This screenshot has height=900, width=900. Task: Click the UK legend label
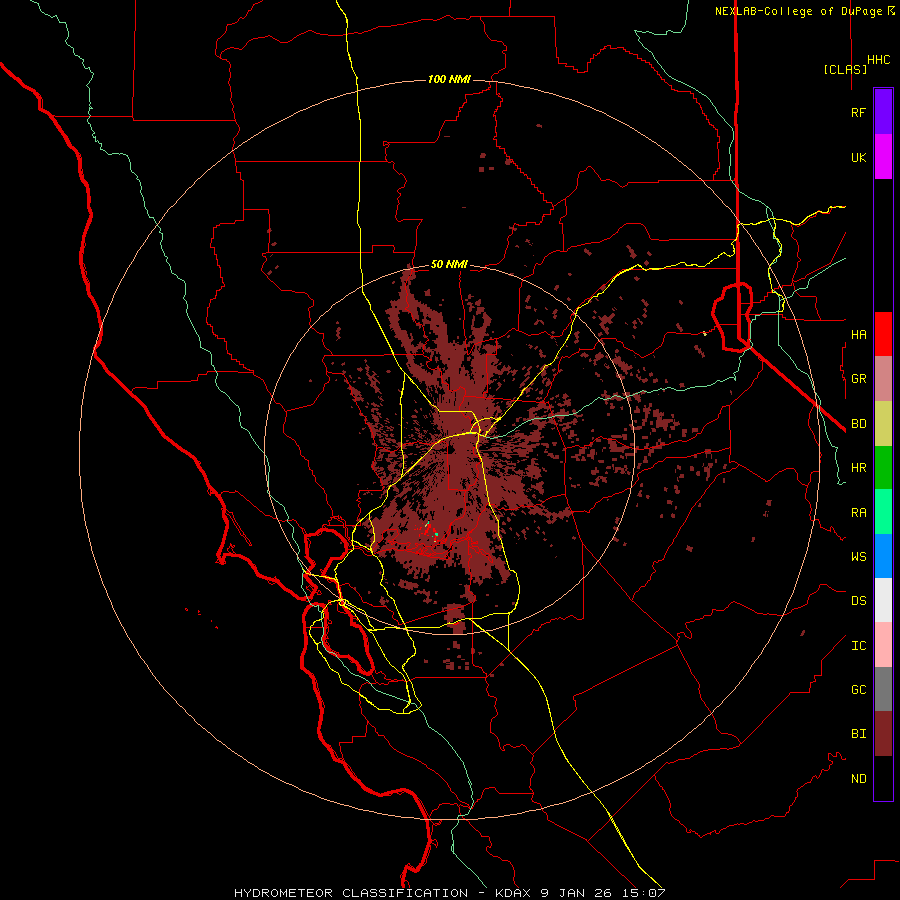(x=858, y=157)
